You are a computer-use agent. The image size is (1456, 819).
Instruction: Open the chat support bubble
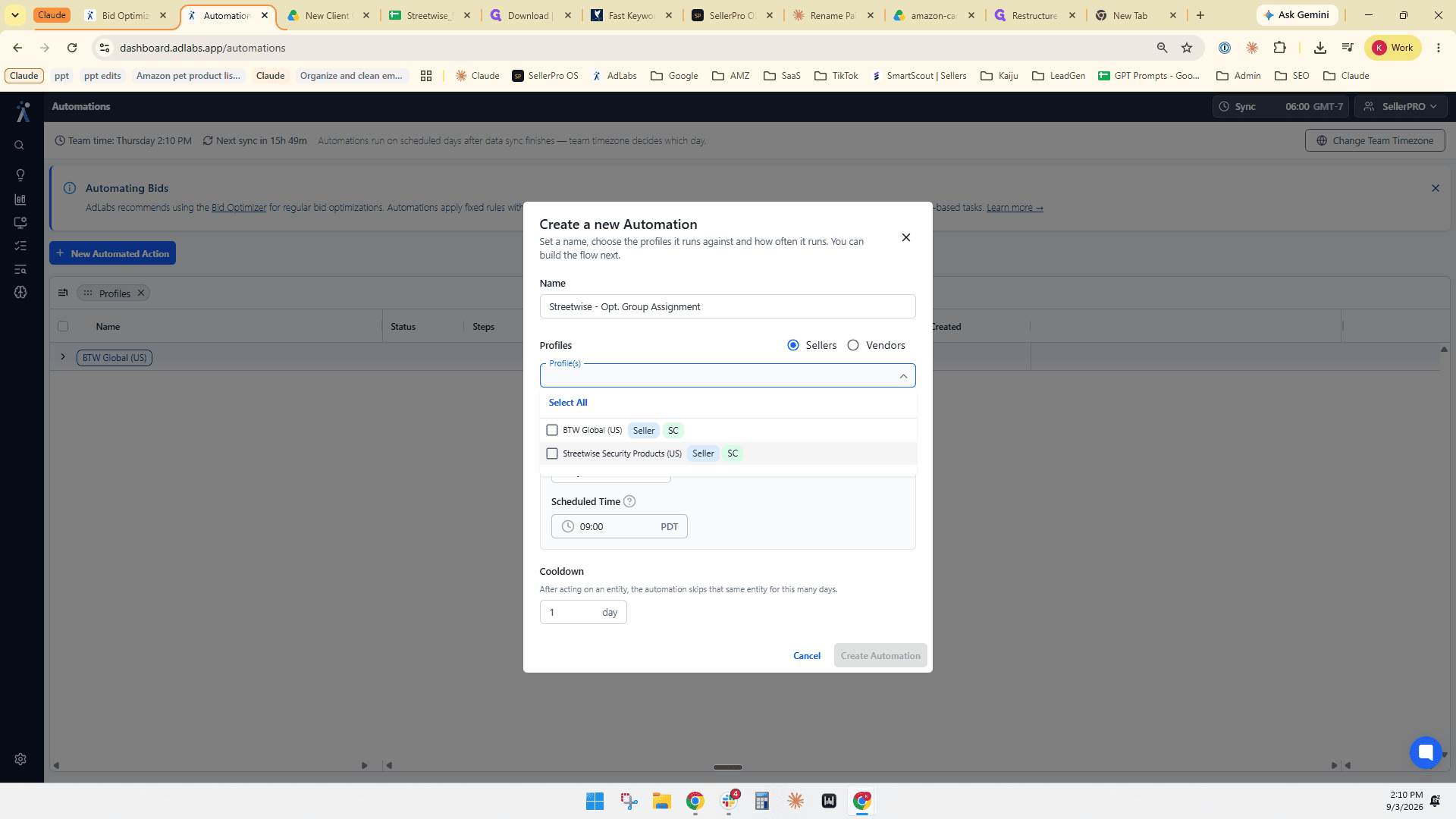[1425, 752]
